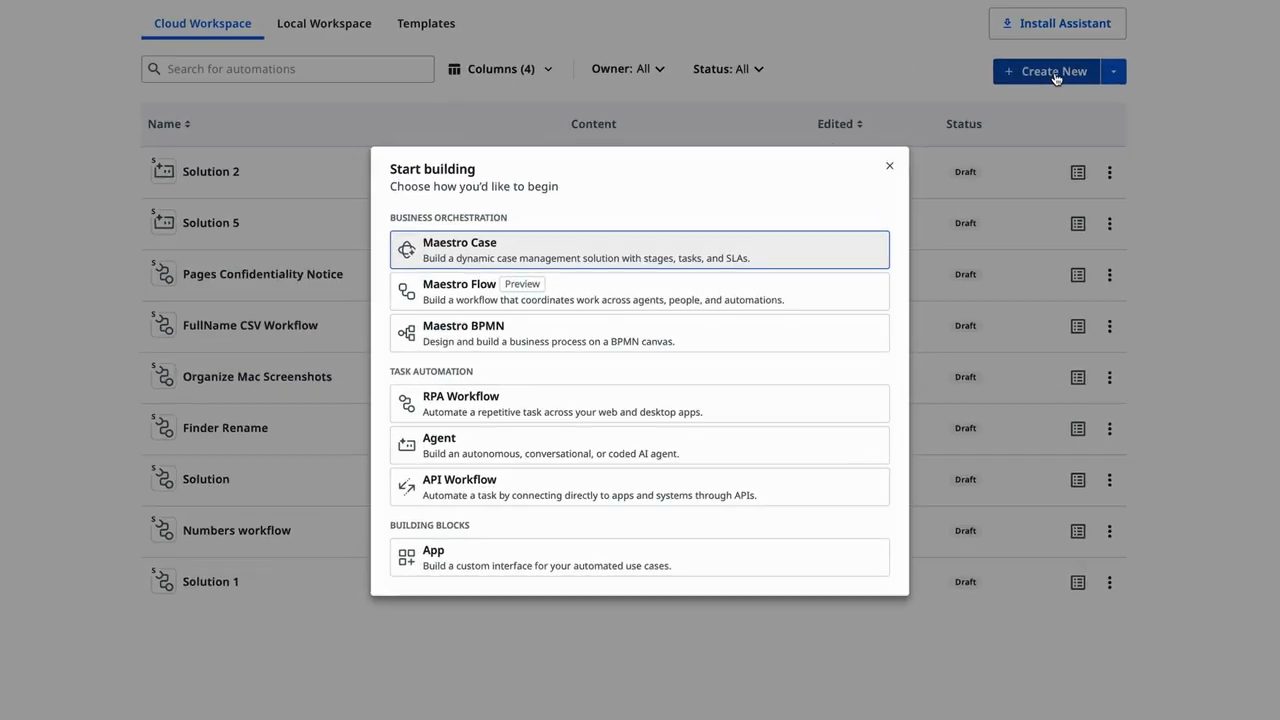1280x720 pixels.
Task: Open the Numbers workflow automation
Action: coord(237,530)
